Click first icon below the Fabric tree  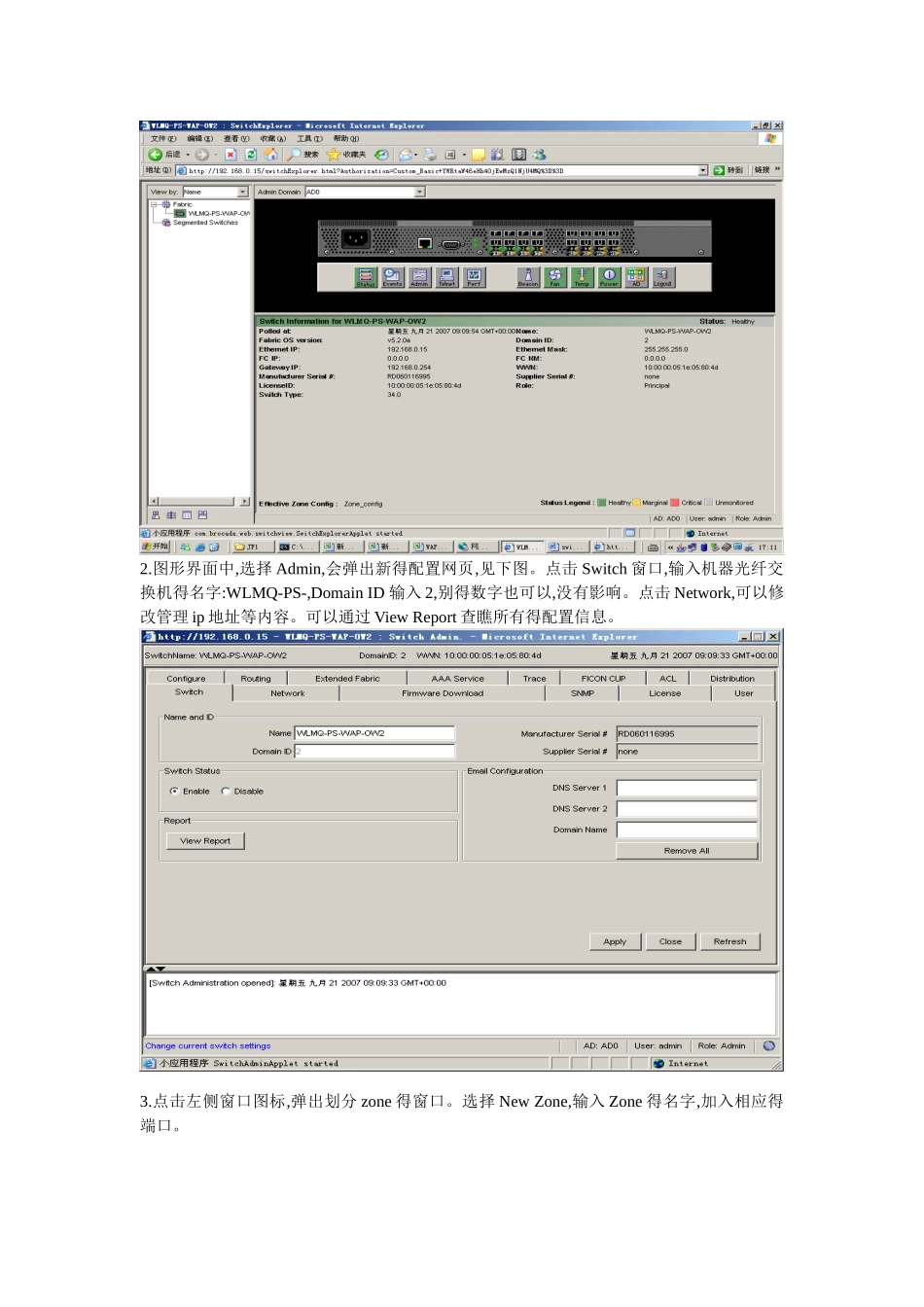(x=156, y=515)
